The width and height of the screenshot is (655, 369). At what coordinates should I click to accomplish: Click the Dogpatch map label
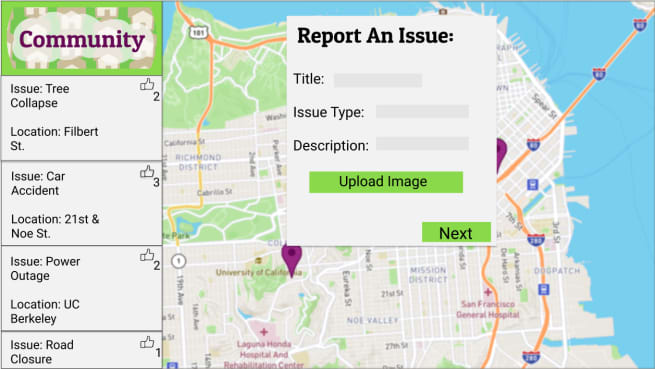(x=557, y=271)
